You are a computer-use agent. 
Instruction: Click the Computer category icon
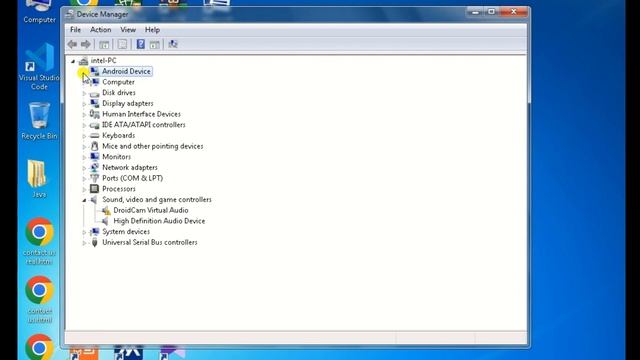(95, 82)
